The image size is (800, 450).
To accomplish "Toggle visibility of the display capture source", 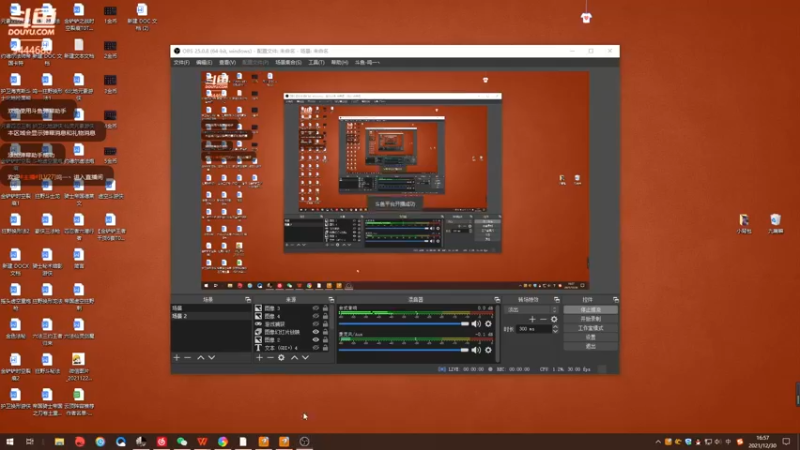I will pos(316,324).
